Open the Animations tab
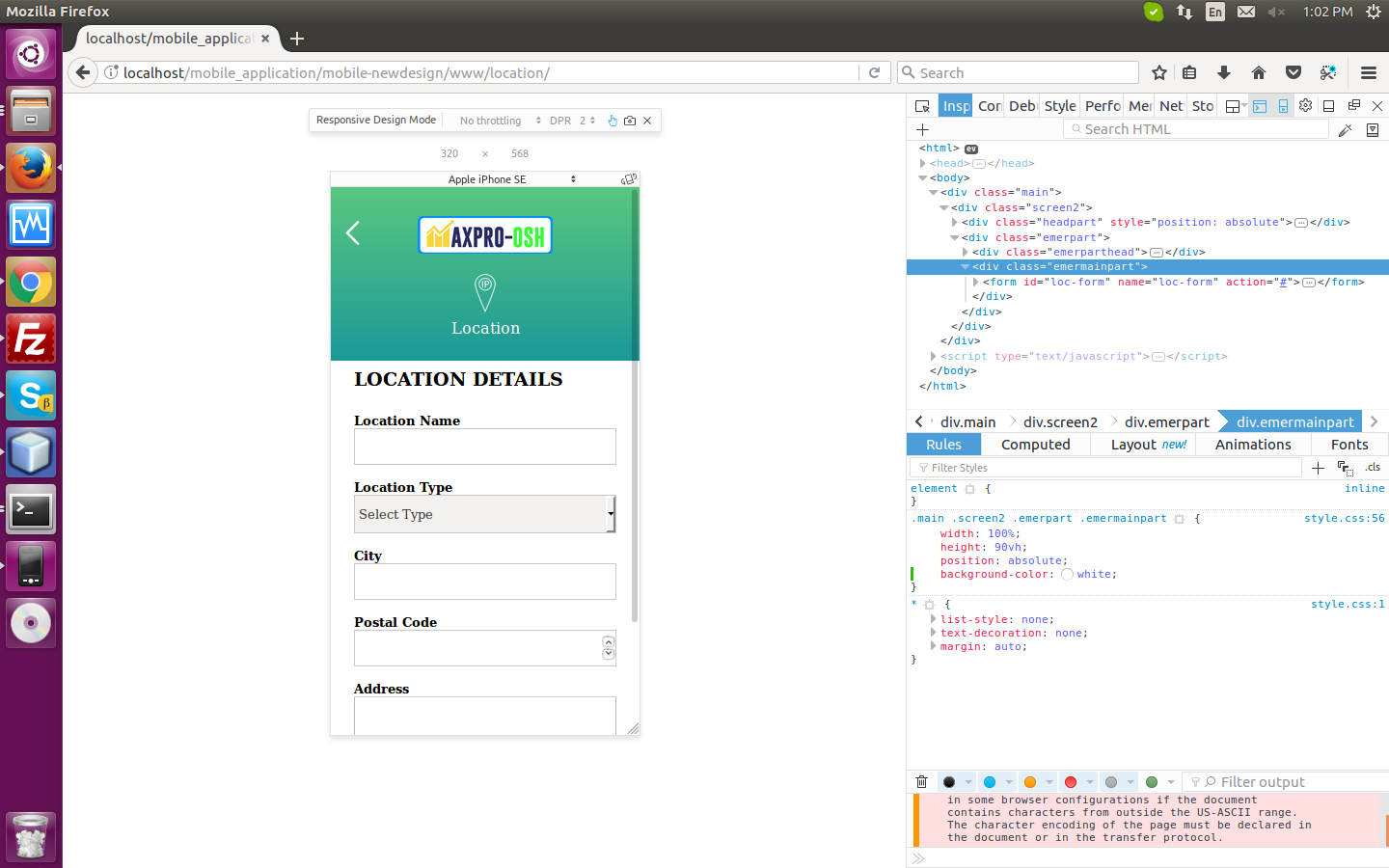Viewport: 1389px width, 868px height. (1253, 445)
